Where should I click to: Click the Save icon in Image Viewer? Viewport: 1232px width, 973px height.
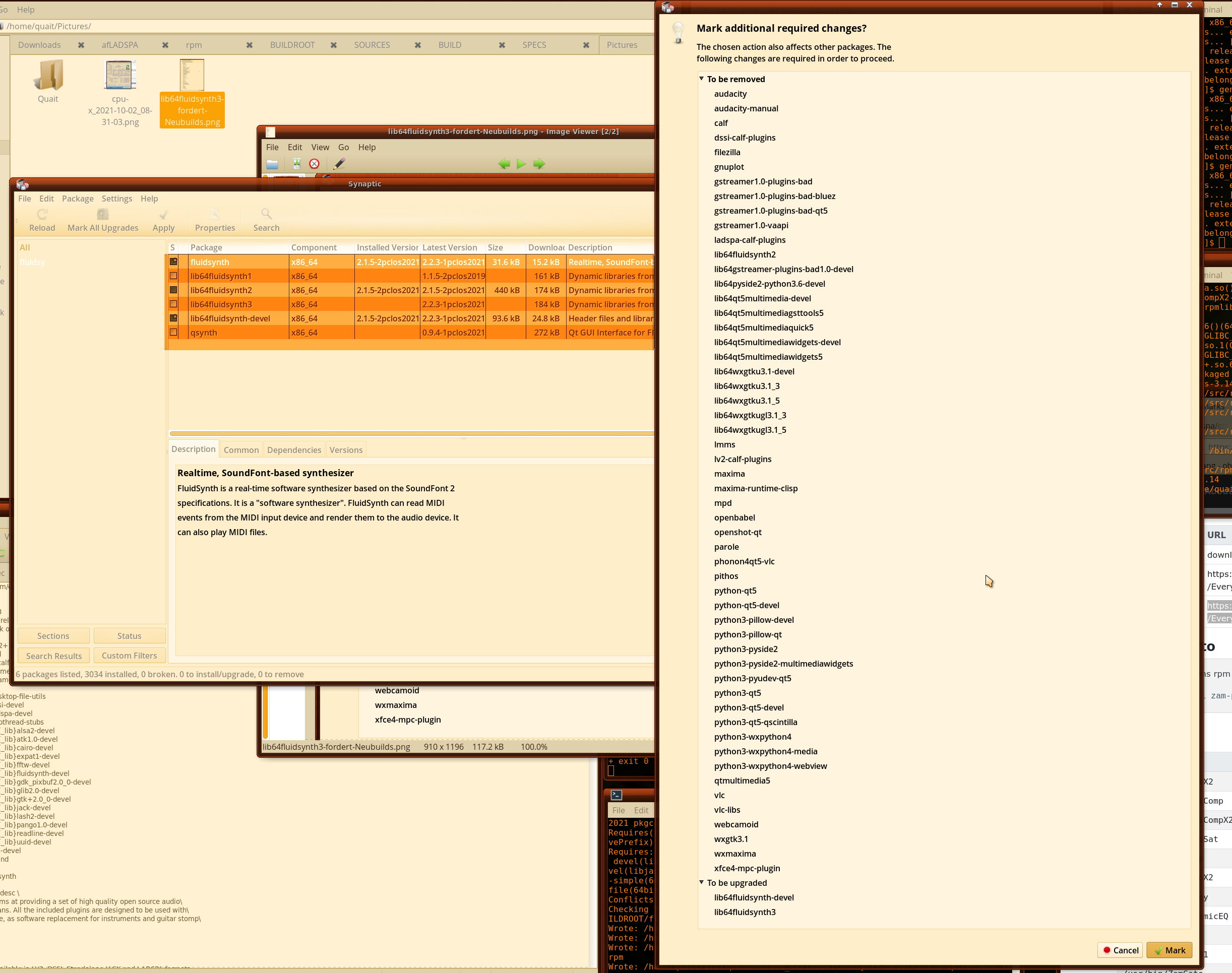(296, 164)
